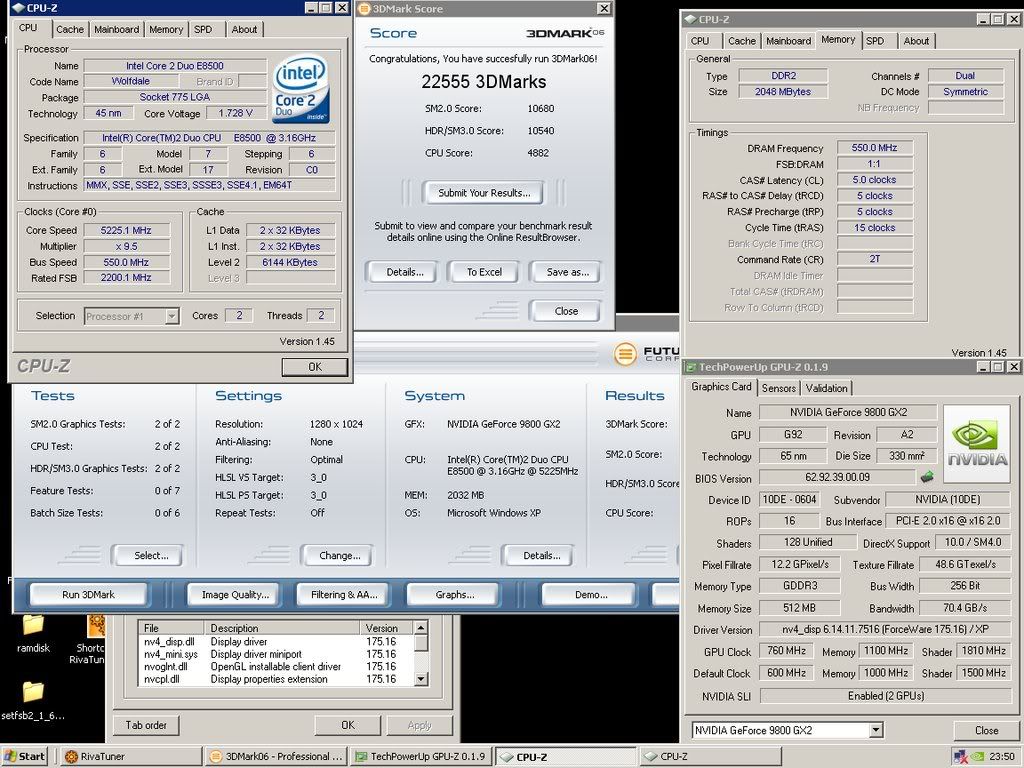The height and width of the screenshot is (768, 1024).
Task: Select the nvoglnt.dll row
Action: pos(277,666)
